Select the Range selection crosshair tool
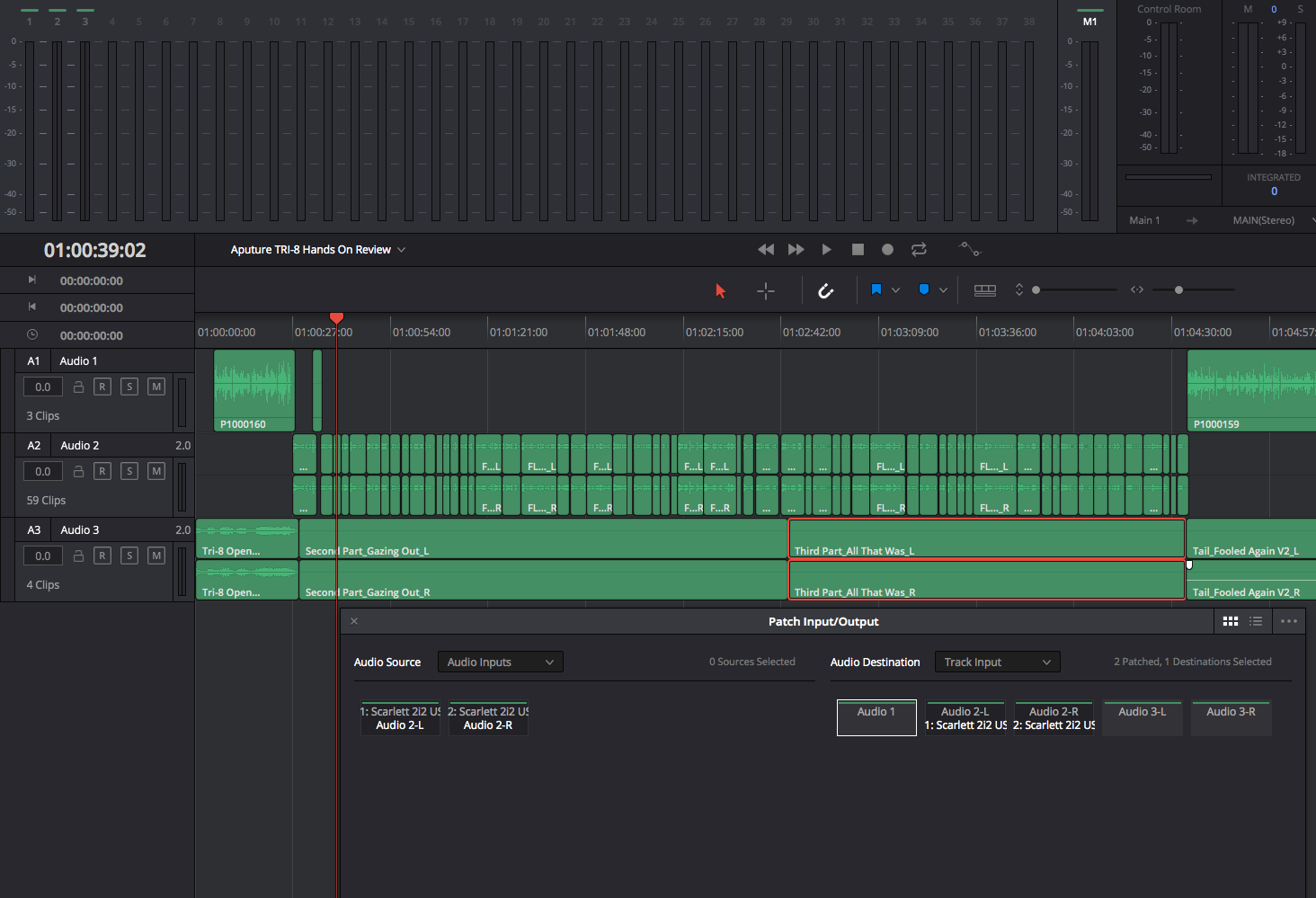Image resolution: width=1316 pixels, height=898 pixels. tap(765, 290)
